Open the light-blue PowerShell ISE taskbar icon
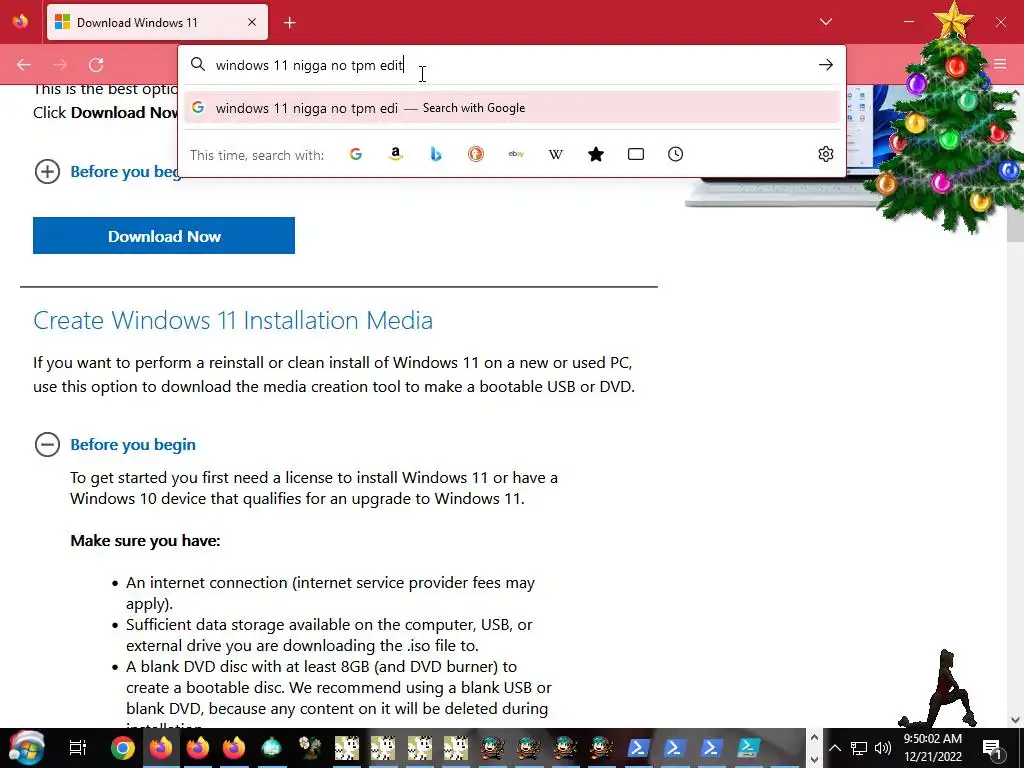The width and height of the screenshot is (1024, 768). (748, 747)
